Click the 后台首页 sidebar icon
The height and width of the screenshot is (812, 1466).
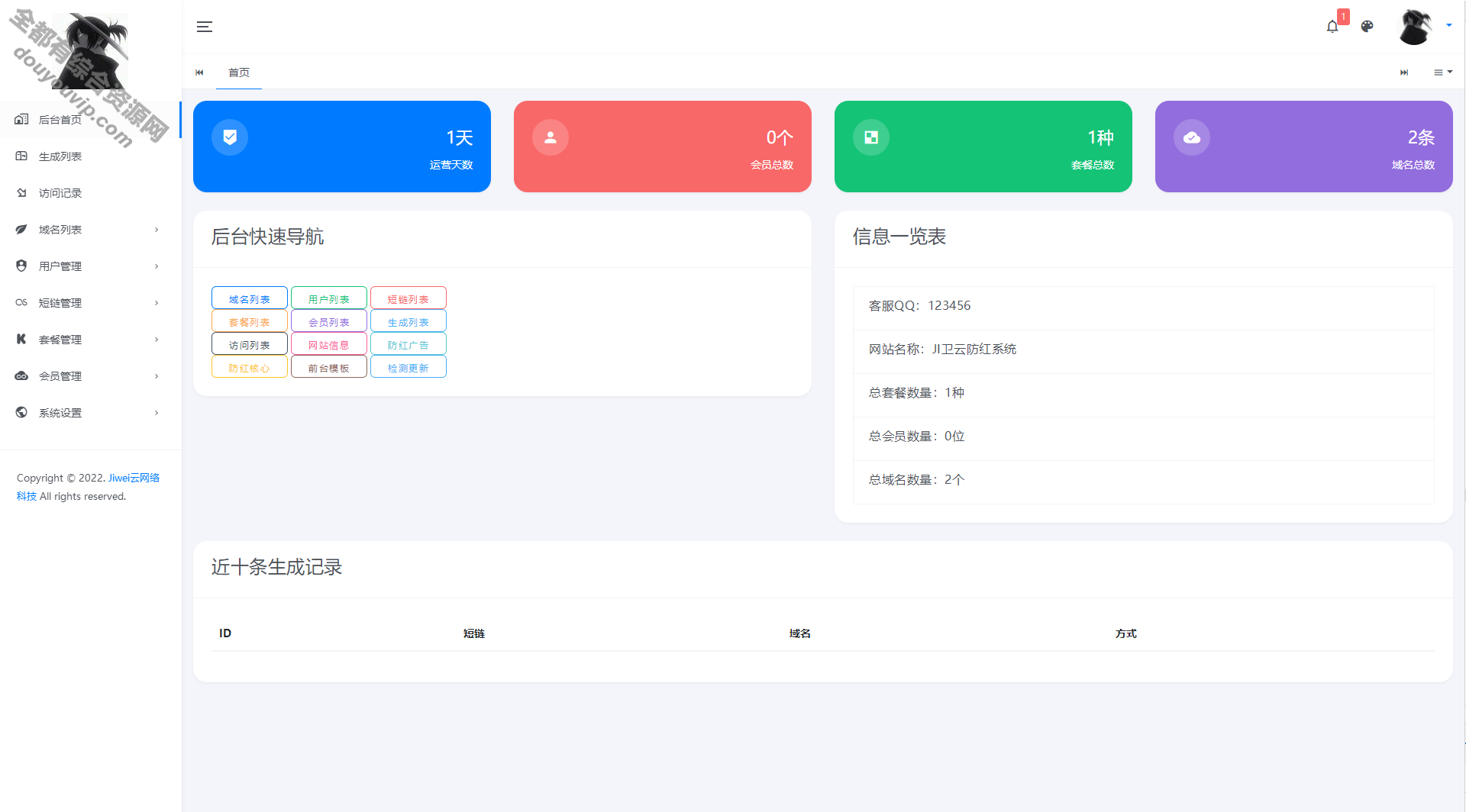tap(21, 119)
